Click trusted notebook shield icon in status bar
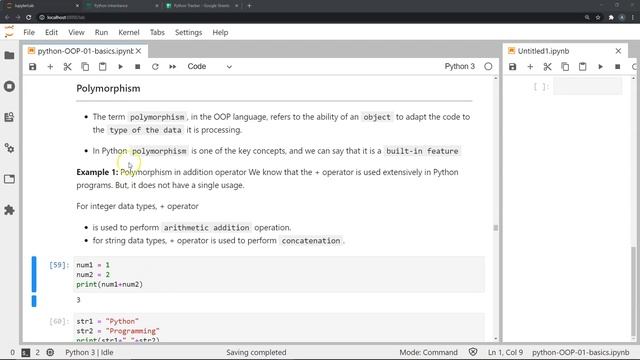Viewport: 640px width, 360px height. click(x=473, y=352)
